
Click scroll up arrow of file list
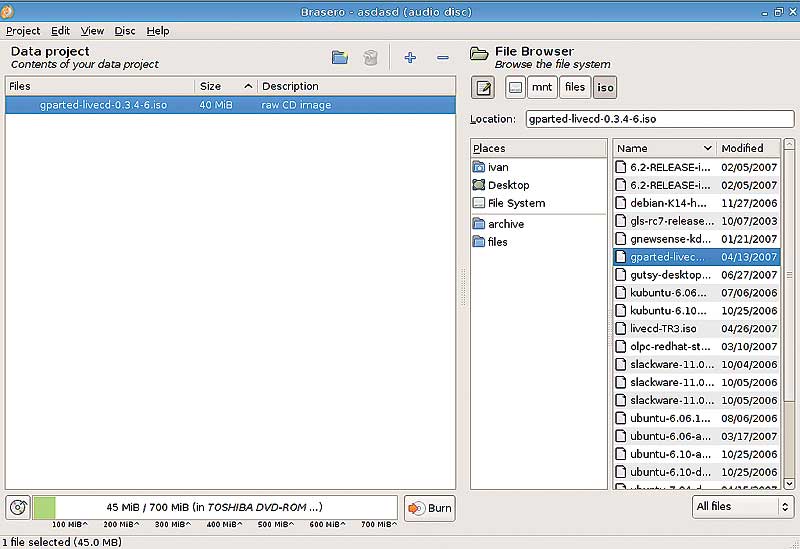(789, 144)
